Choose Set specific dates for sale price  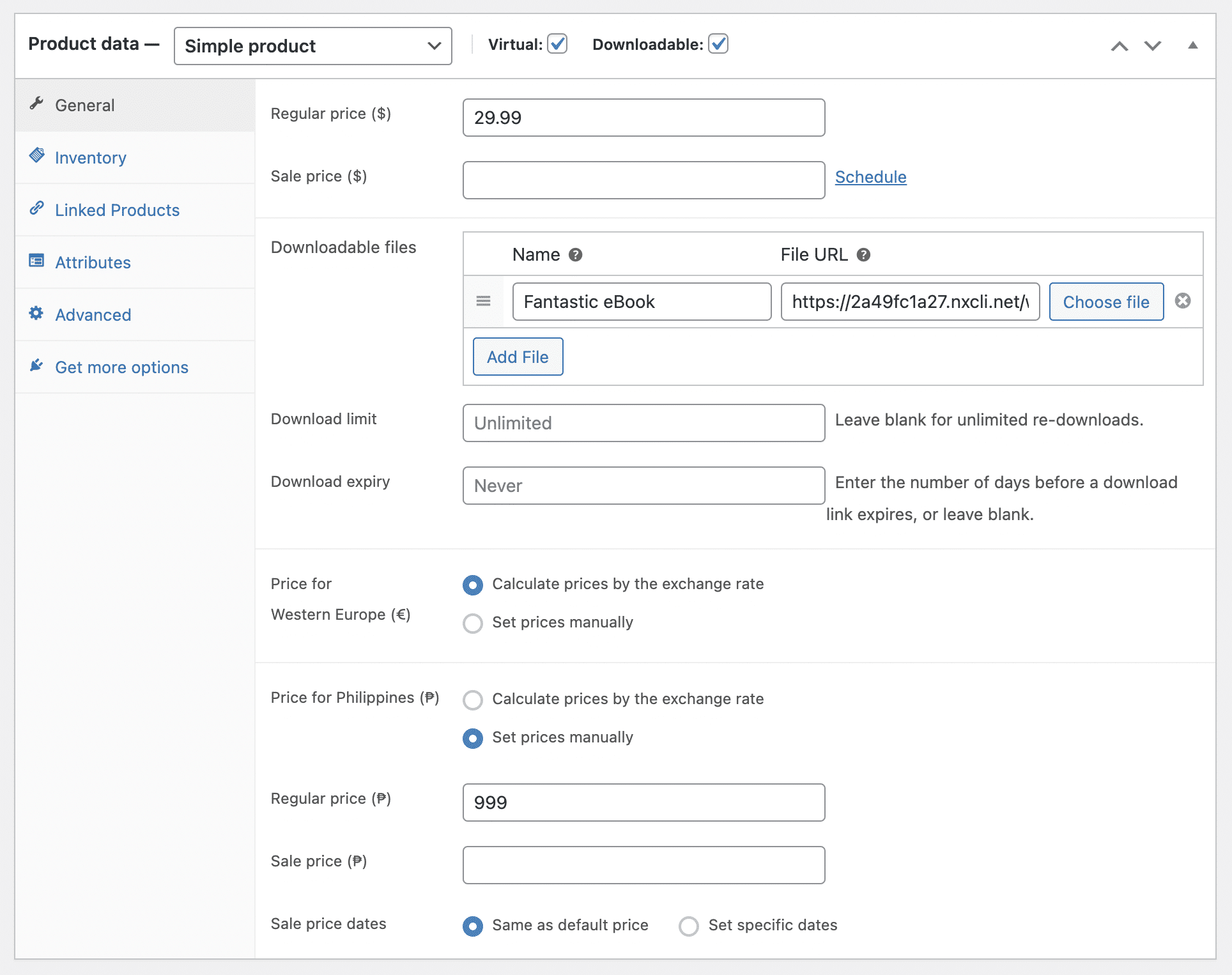click(x=688, y=926)
